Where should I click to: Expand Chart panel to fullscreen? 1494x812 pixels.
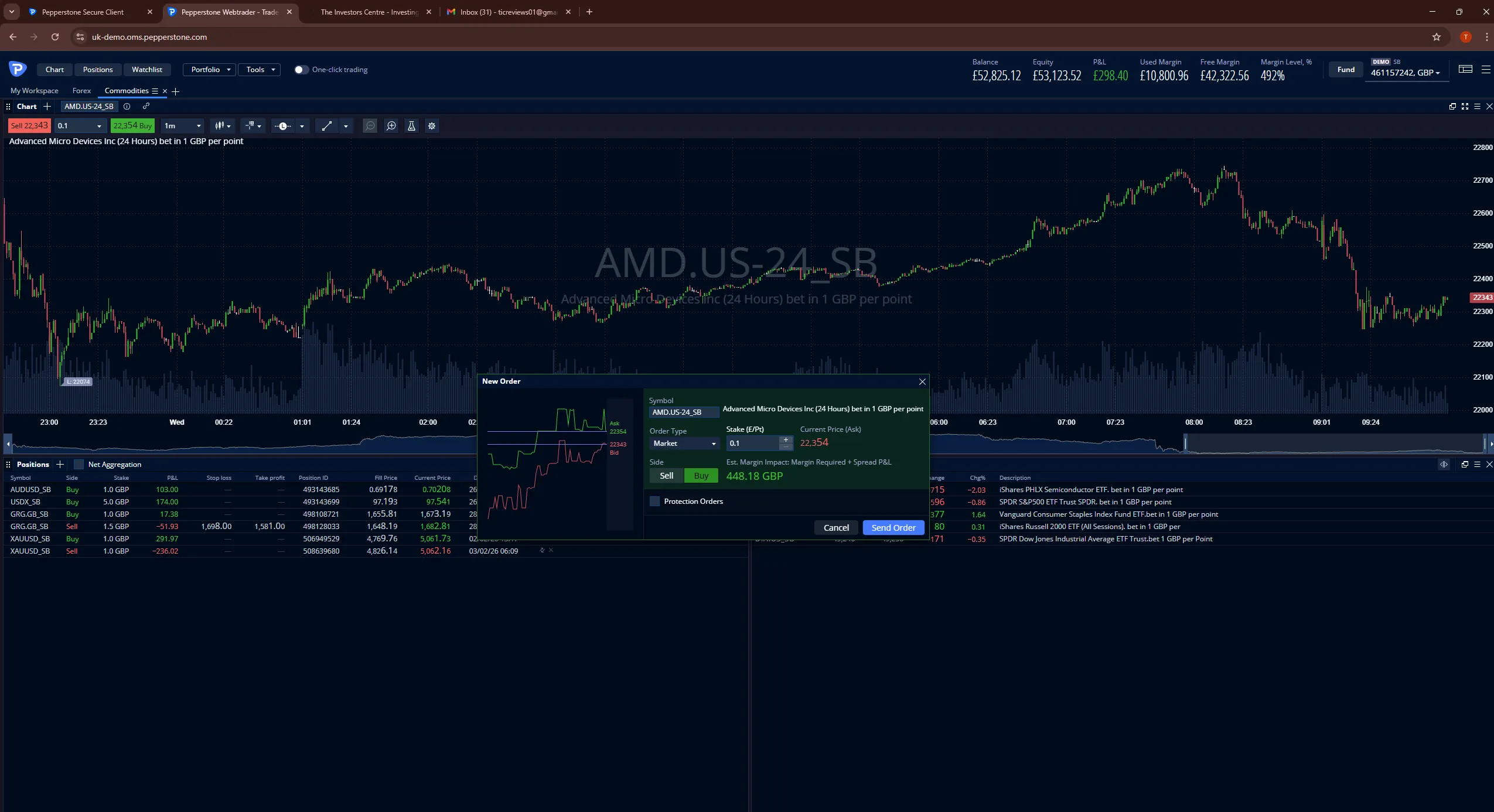1465,107
